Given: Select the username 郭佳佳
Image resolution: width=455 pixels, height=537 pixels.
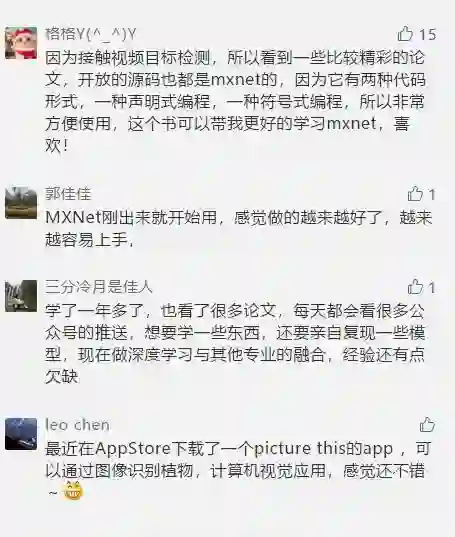Looking at the screenshot, I should [68, 194].
